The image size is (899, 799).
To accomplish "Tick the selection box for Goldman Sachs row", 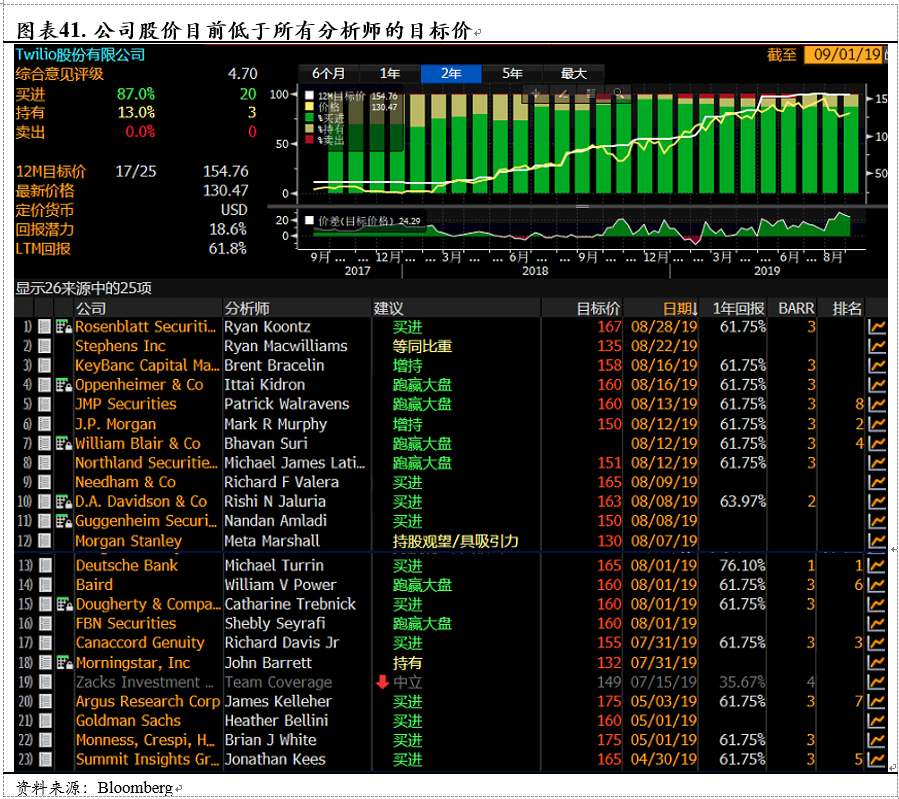I will click(44, 720).
